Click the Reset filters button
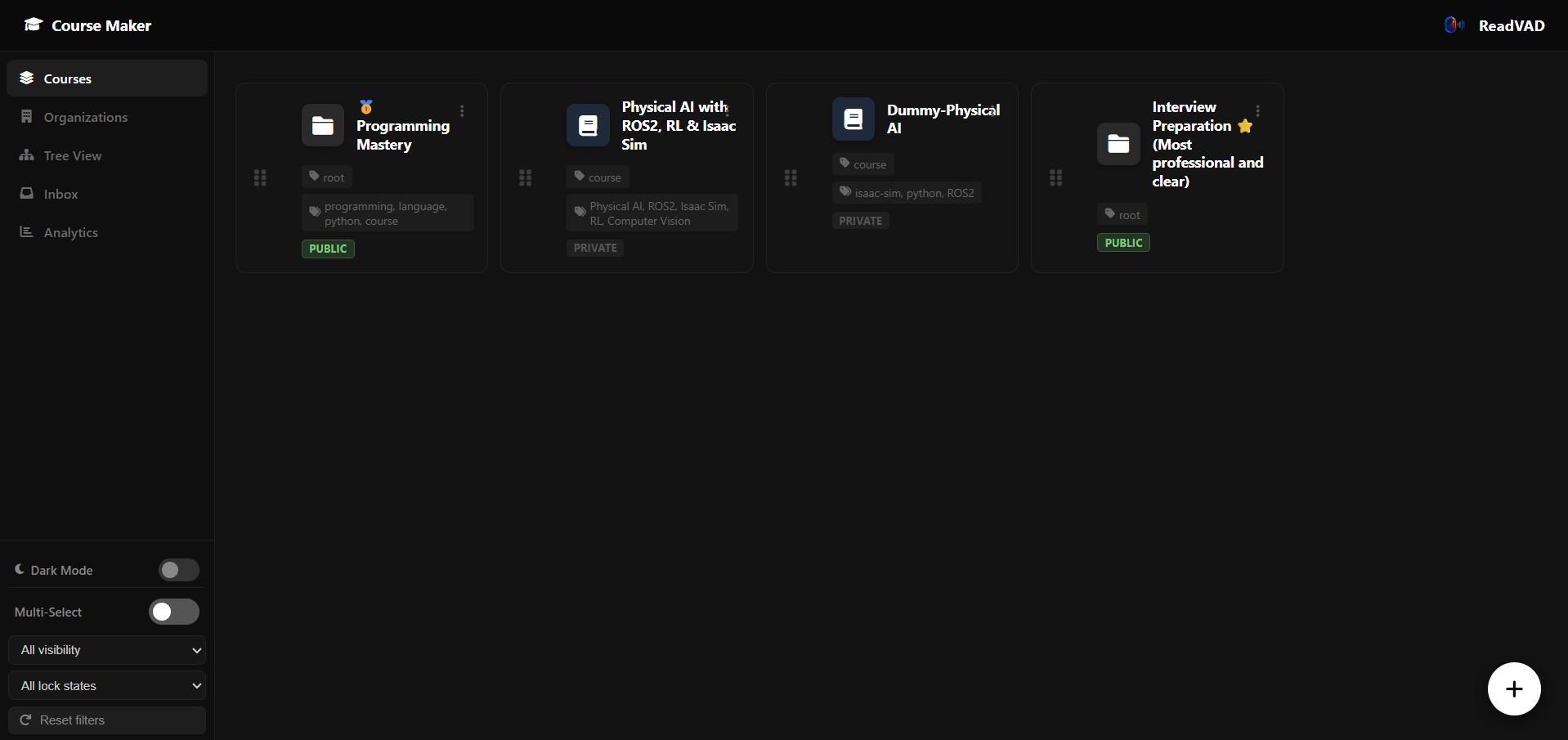The height and width of the screenshot is (740, 1568). [107, 720]
